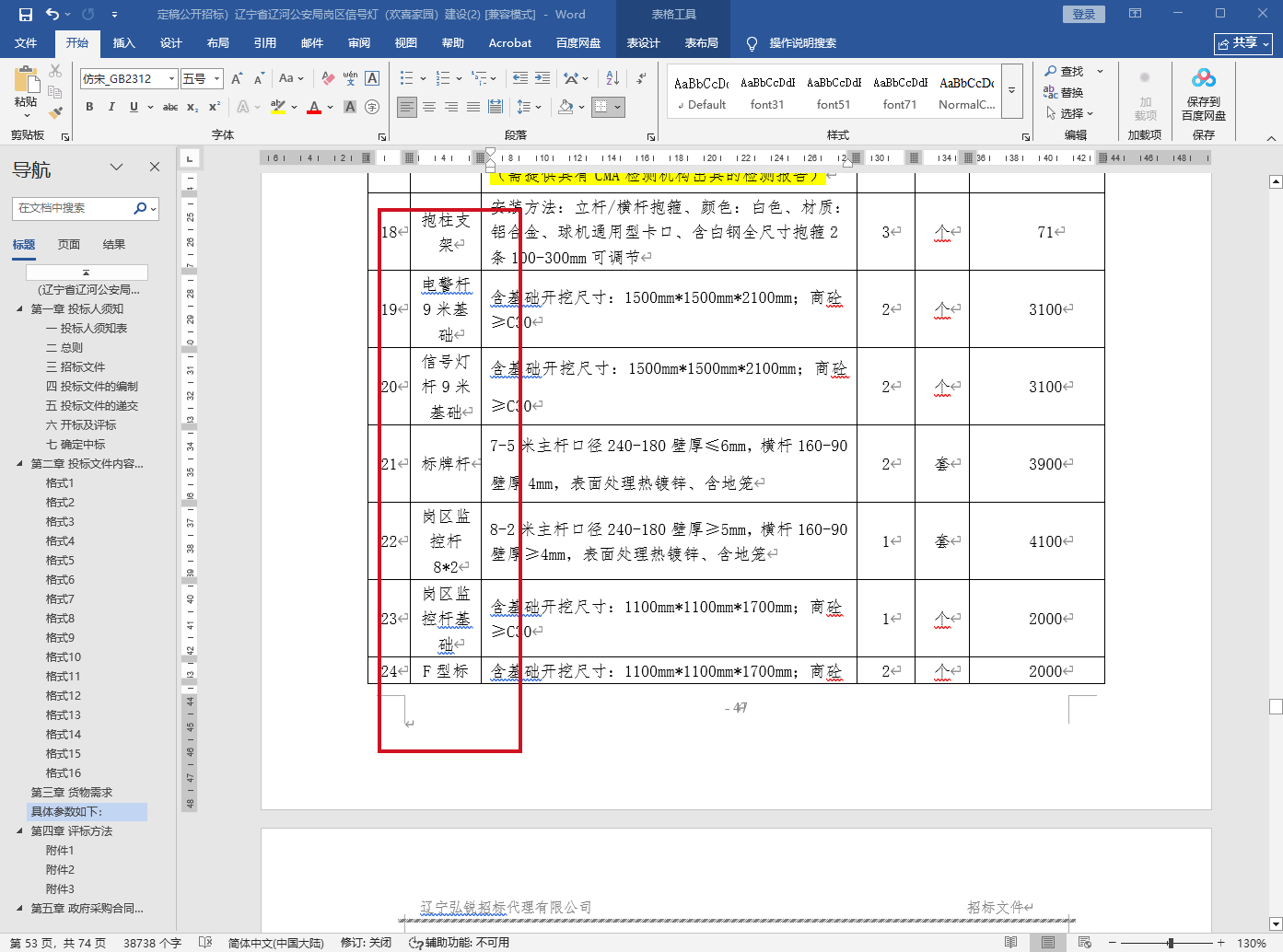Switch to the 插入 (Insert) ribbon tab
Image resolution: width=1283 pixels, height=952 pixels.
click(x=123, y=43)
